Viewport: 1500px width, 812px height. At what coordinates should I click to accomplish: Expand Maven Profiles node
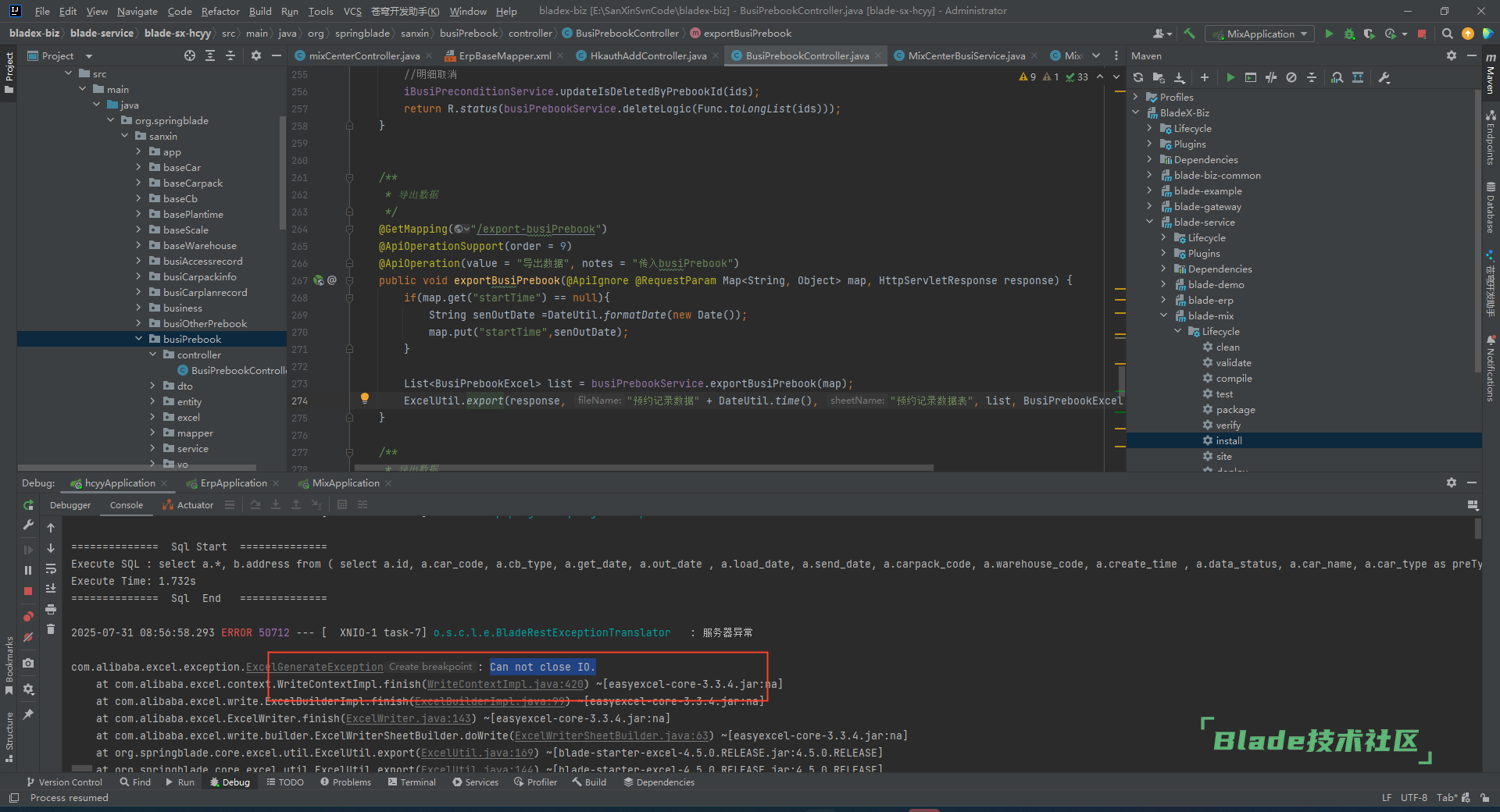click(x=1136, y=97)
